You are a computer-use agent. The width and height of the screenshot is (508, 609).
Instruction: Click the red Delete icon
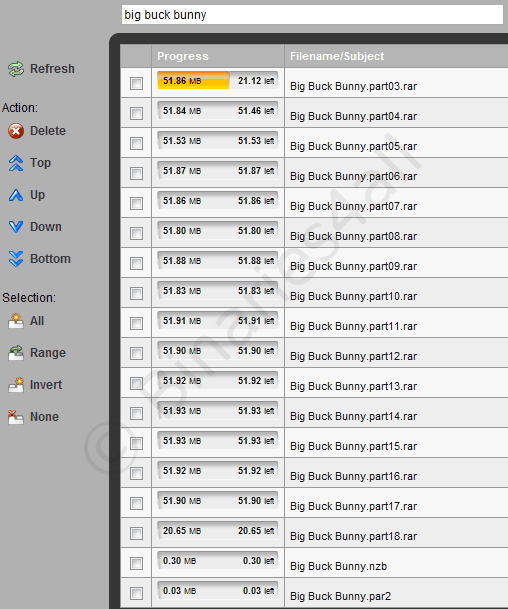pyautogui.click(x=16, y=131)
